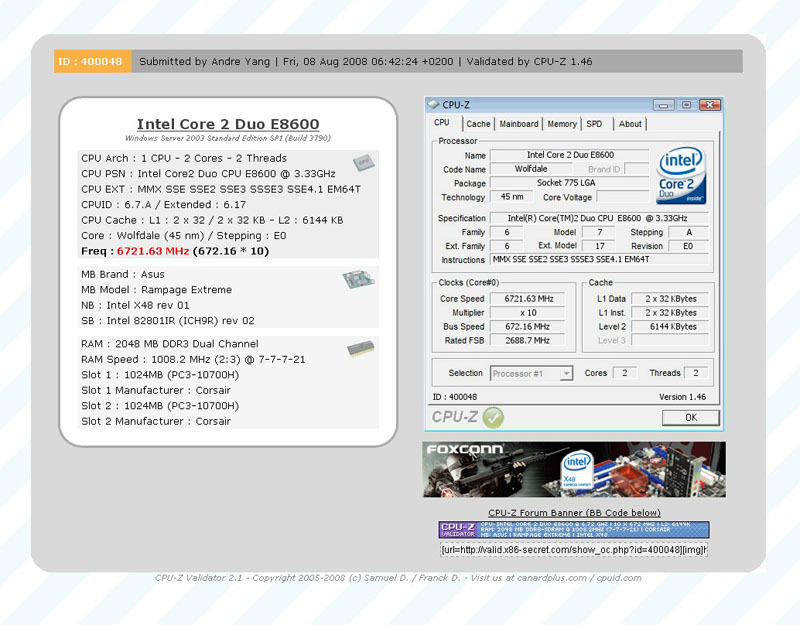
Task: Click the CPU-Z Validator forum banner image
Action: point(573,530)
